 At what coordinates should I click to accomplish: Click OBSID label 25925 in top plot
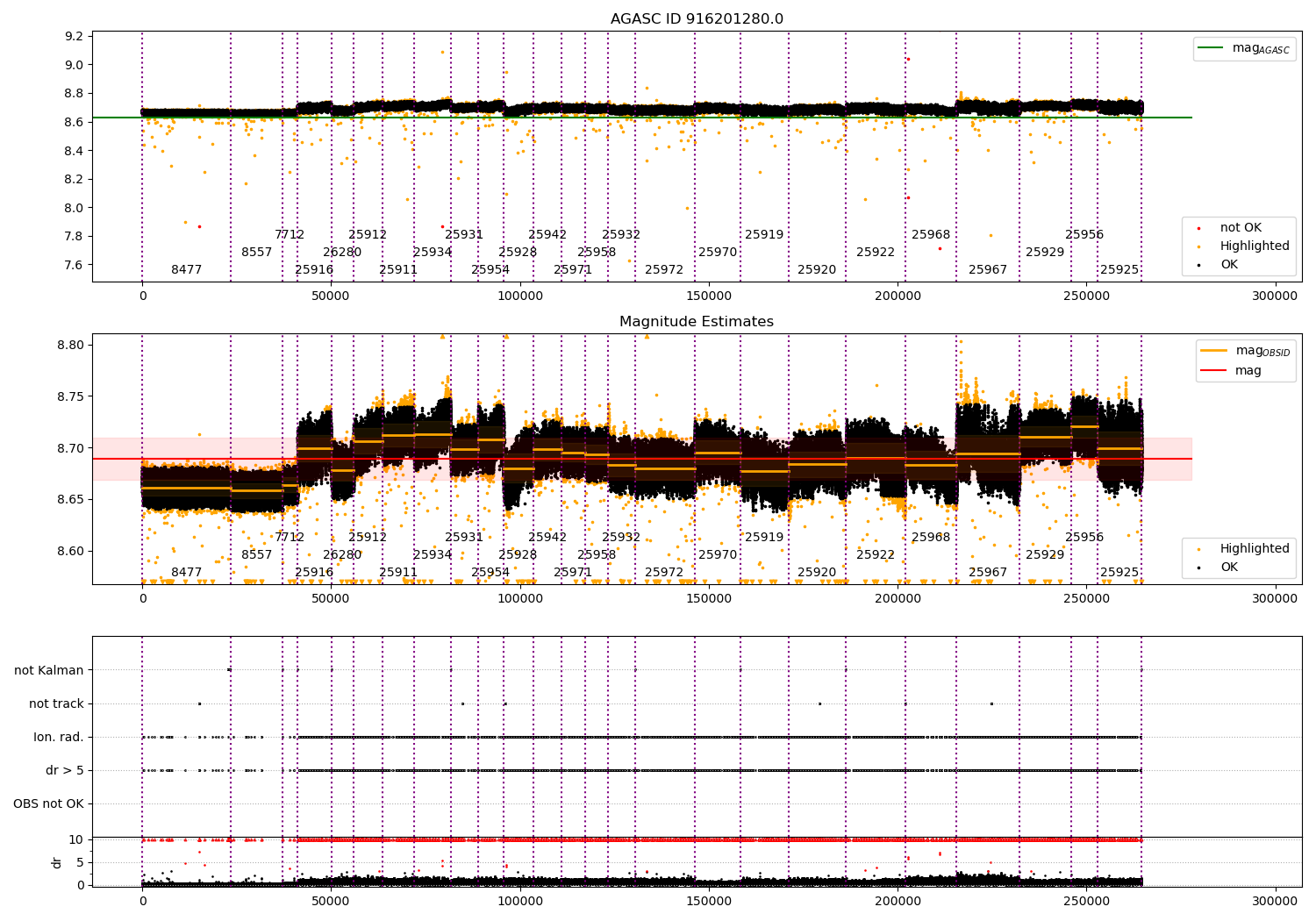point(1119,269)
